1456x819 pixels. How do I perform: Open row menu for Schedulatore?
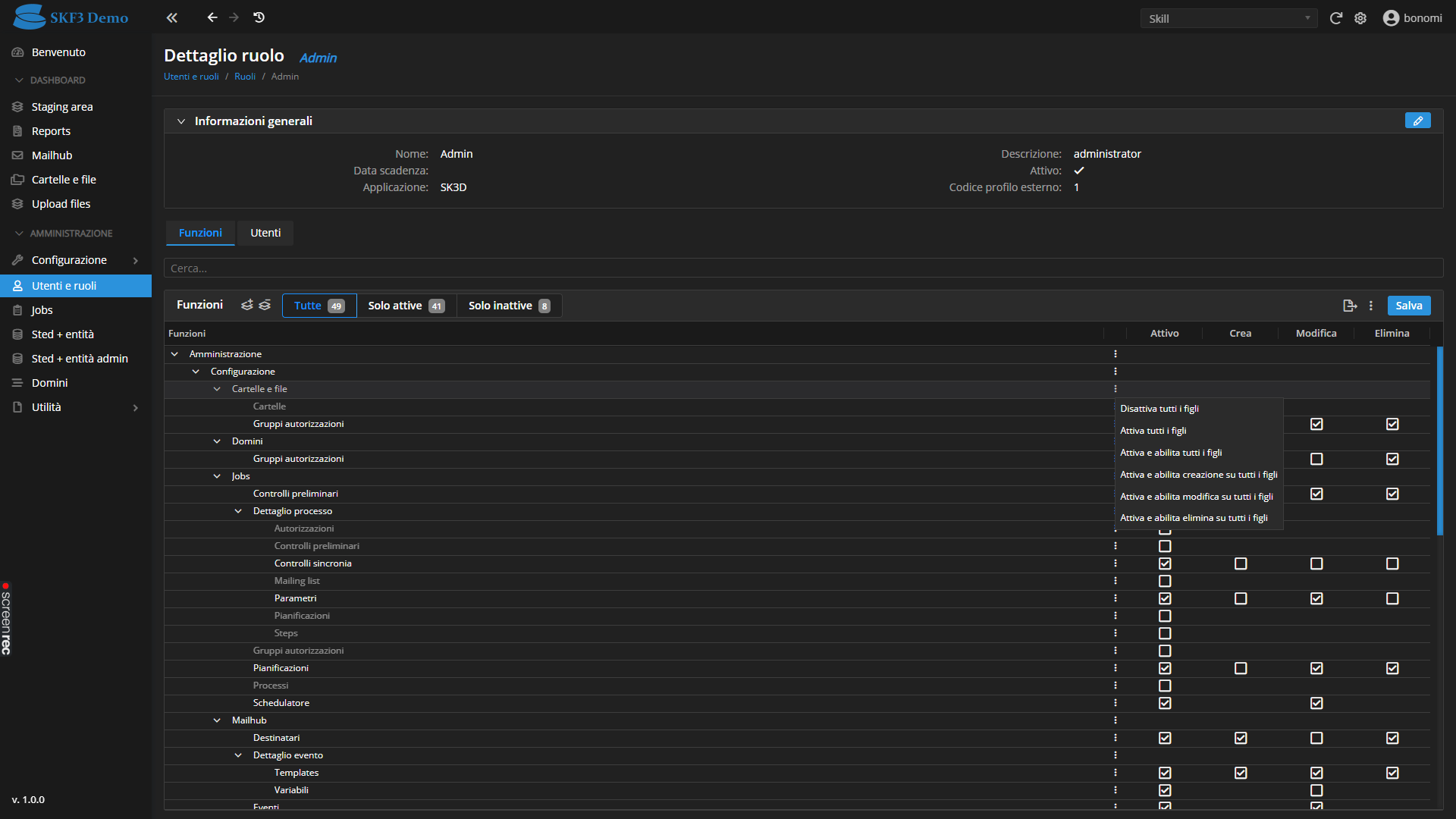click(1116, 703)
